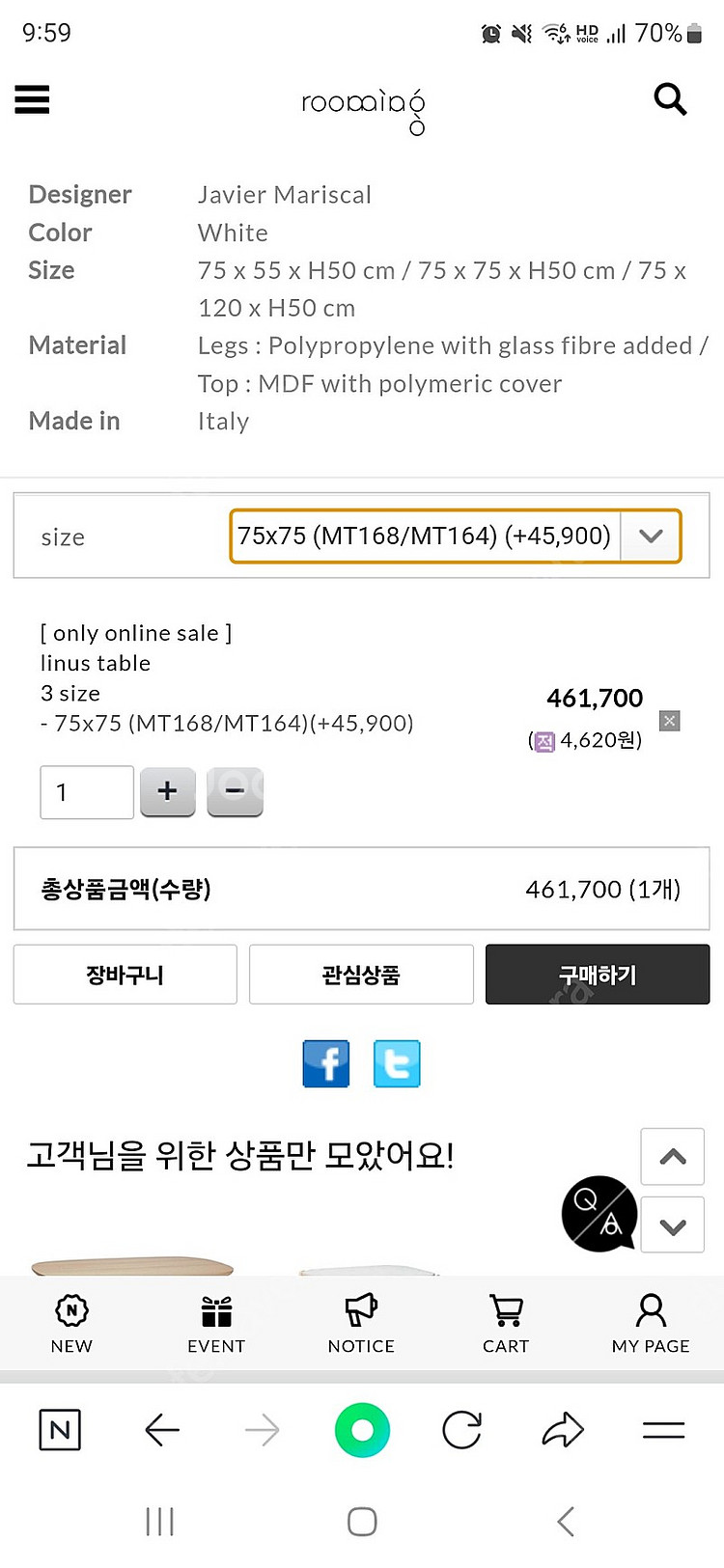
Task: Add item to 장바구니 cart
Action: [x=125, y=974]
